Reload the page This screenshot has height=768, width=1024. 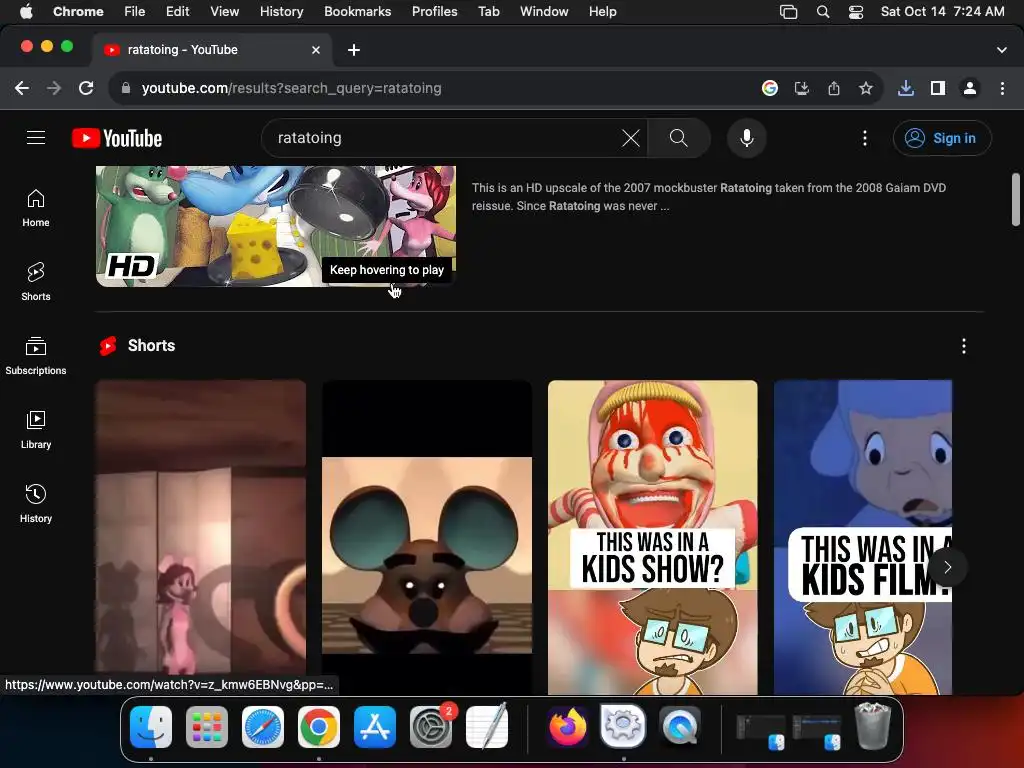tap(86, 88)
